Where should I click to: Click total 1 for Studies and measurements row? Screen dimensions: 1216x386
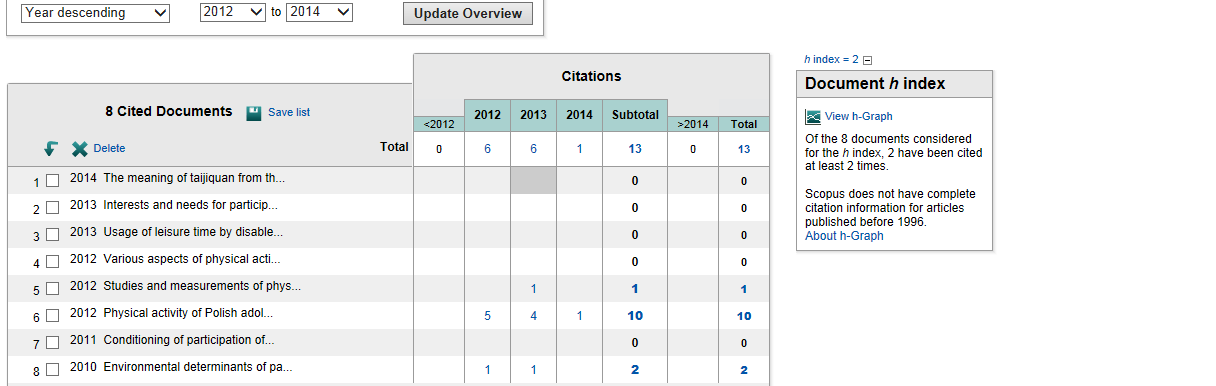[744, 289]
